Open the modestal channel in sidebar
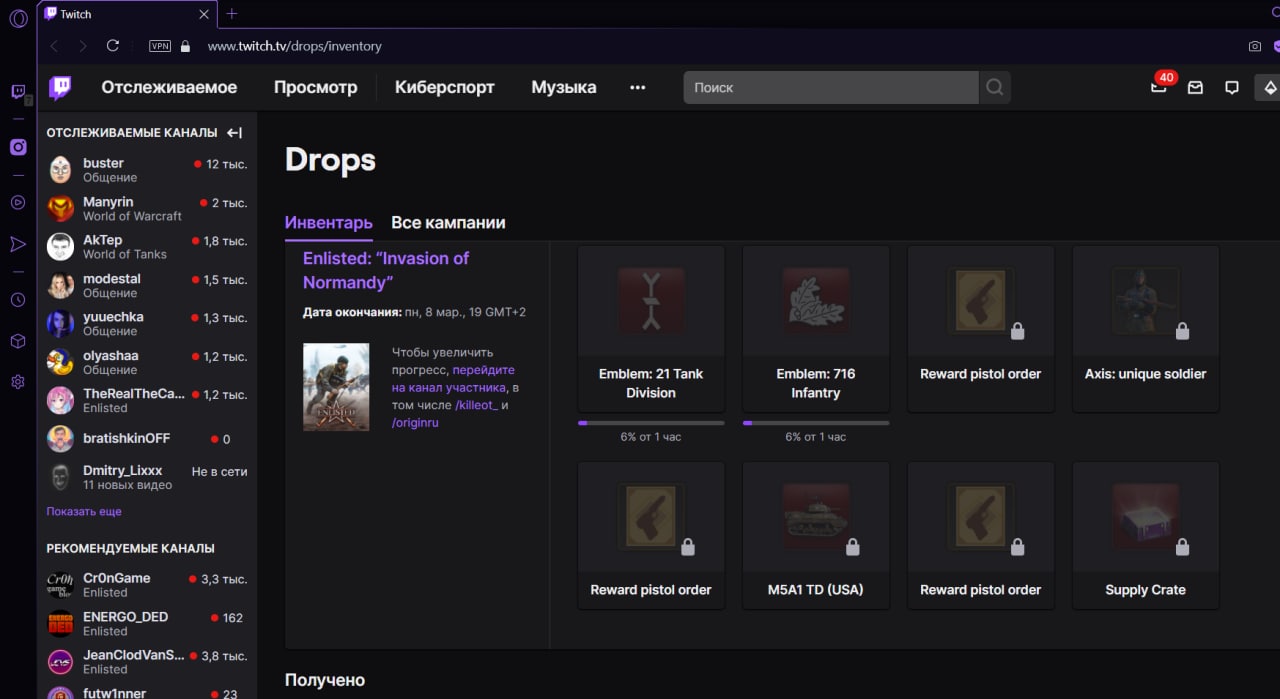 [147, 285]
